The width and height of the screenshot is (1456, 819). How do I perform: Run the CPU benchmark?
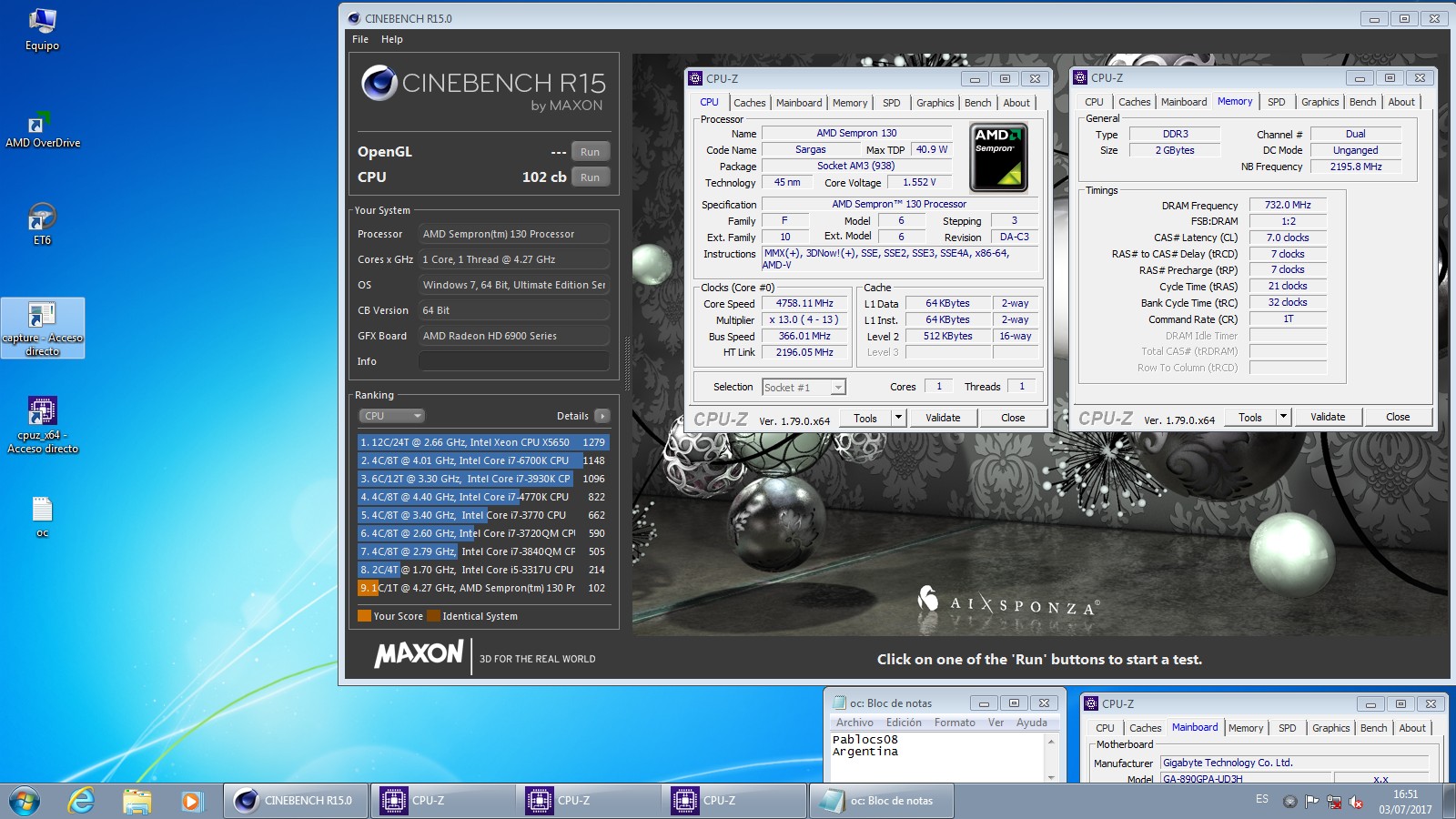[590, 177]
